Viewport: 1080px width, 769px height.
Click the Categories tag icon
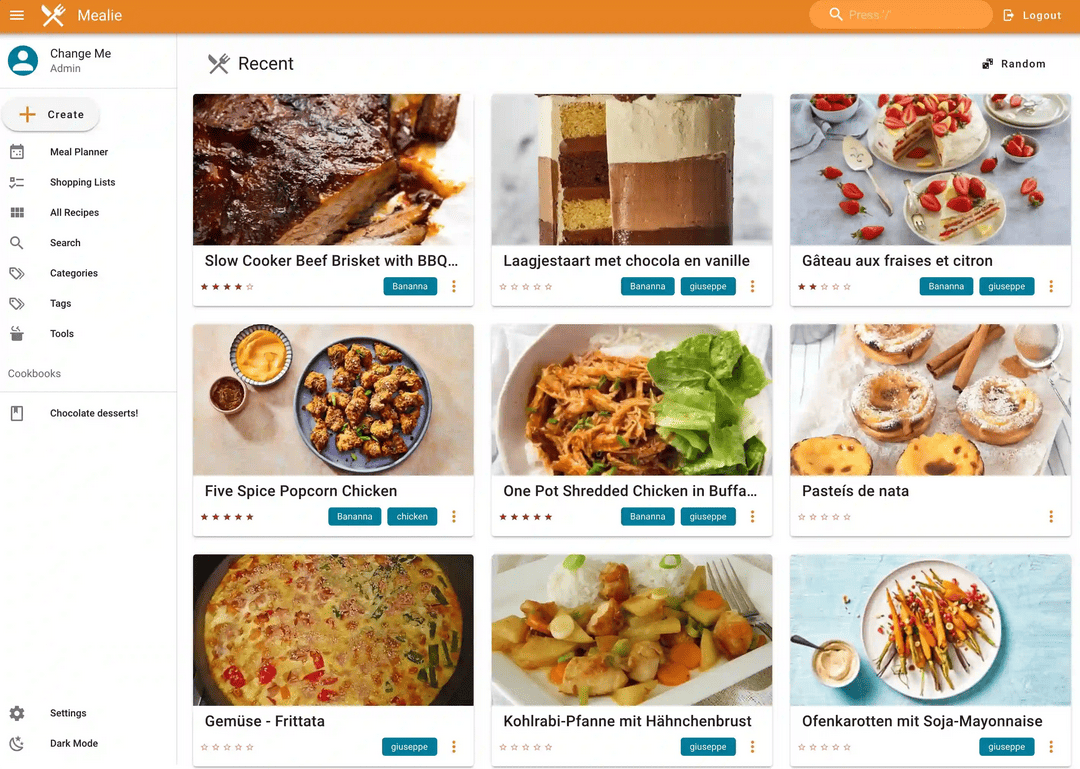(17, 273)
